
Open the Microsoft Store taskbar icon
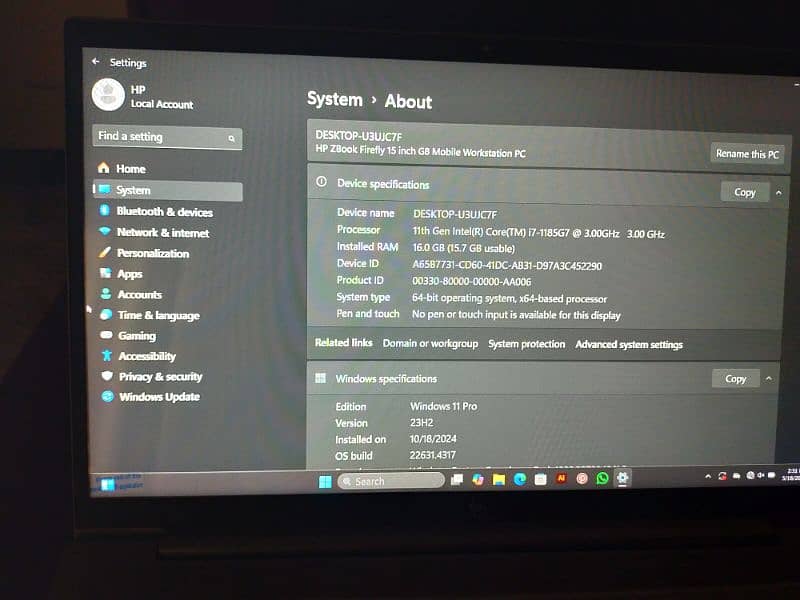(x=540, y=479)
